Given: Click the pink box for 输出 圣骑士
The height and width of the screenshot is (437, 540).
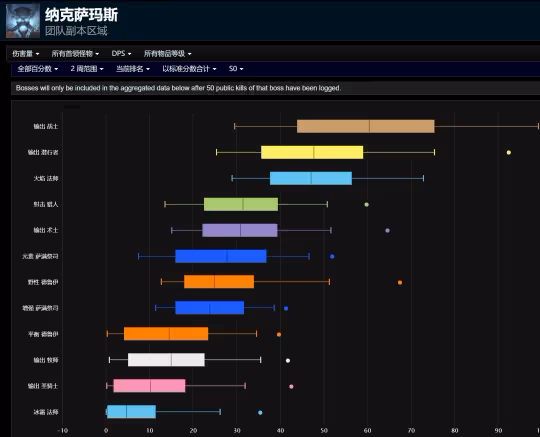Looking at the screenshot, I should tap(149, 386).
